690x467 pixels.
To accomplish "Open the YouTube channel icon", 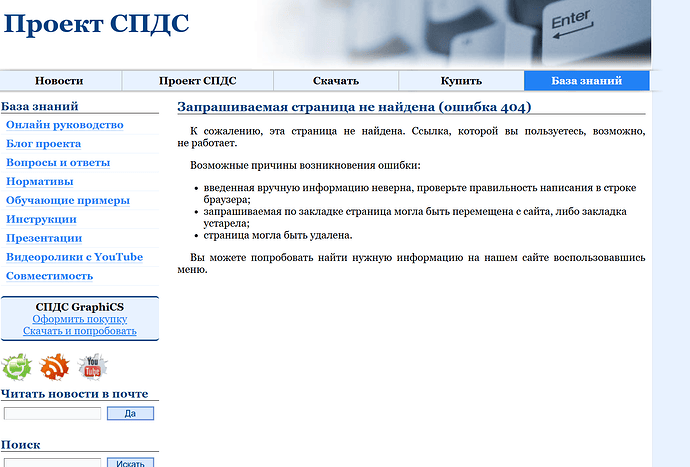I will (x=92, y=367).
